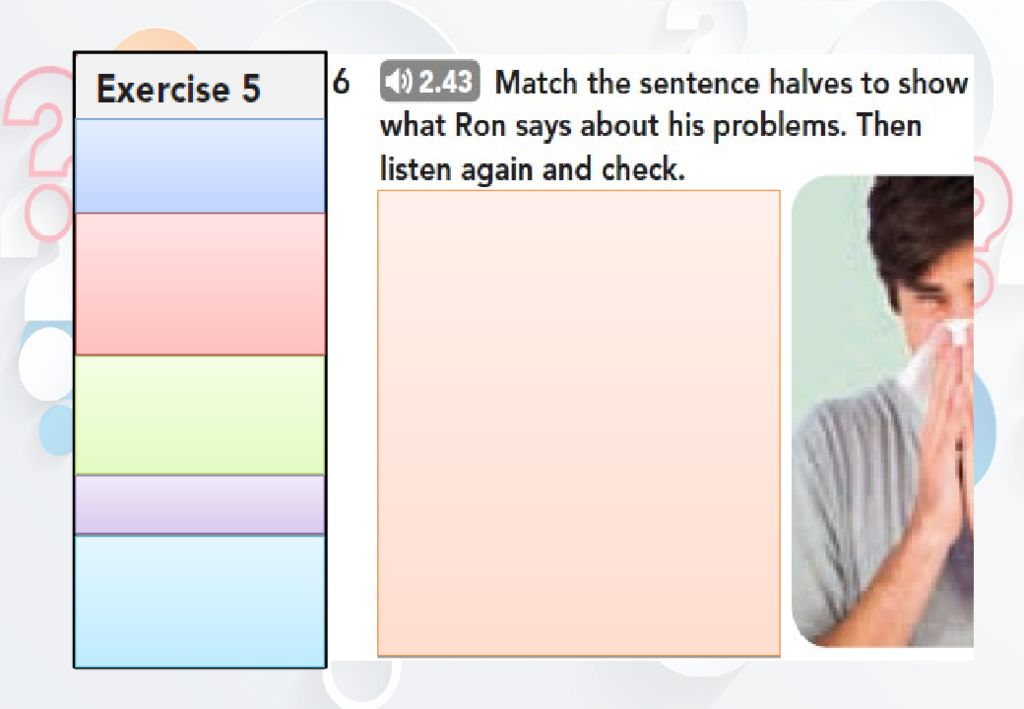Play the audio track speaker icon
The width and height of the screenshot is (1024, 709).
(x=398, y=82)
